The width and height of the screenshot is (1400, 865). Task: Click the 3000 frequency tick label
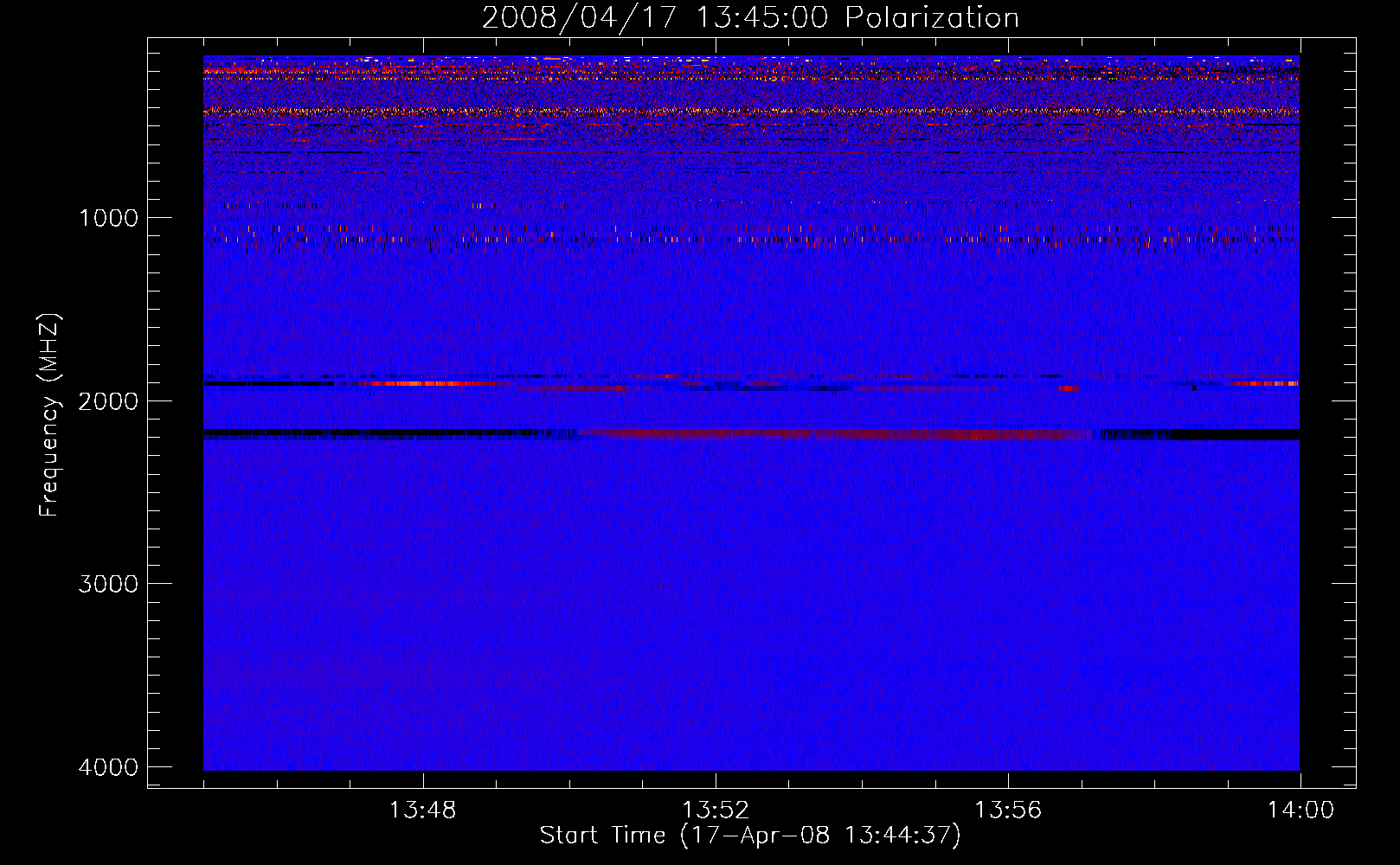pyautogui.click(x=108, y=584)
